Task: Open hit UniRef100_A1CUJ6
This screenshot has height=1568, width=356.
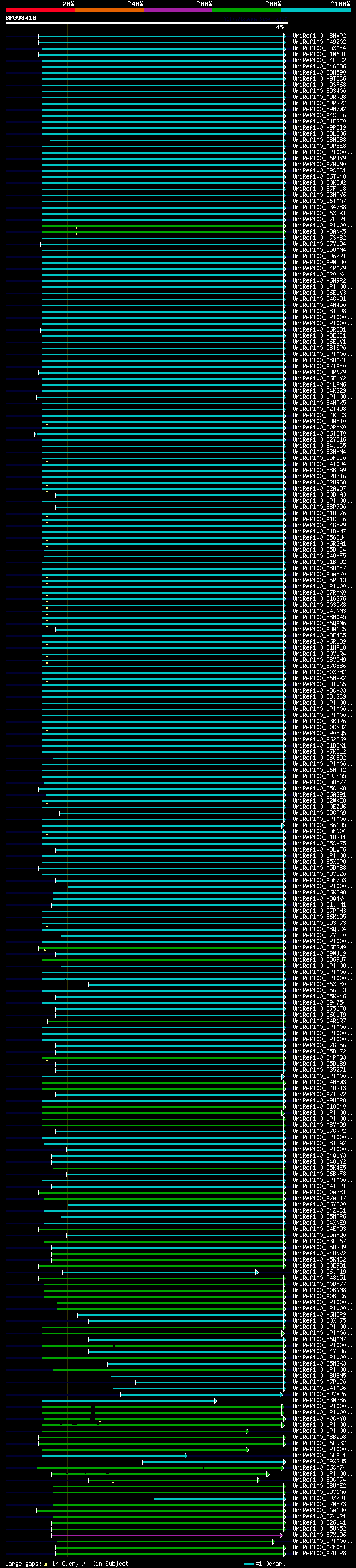Action: tap(319, 519)
